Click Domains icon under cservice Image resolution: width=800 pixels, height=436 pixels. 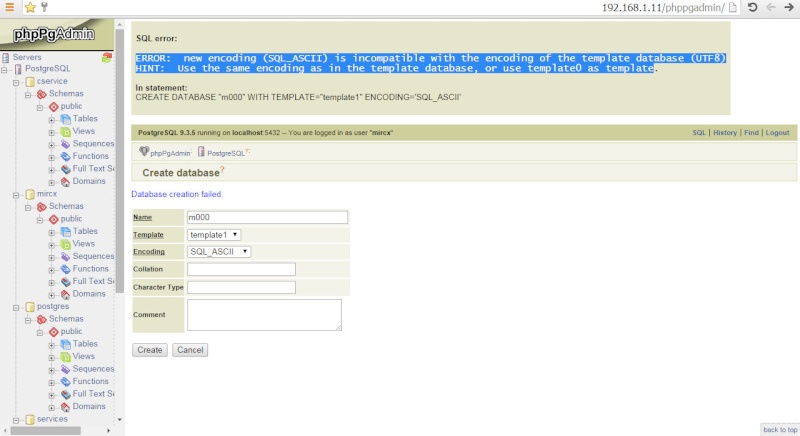click(65, 182)
